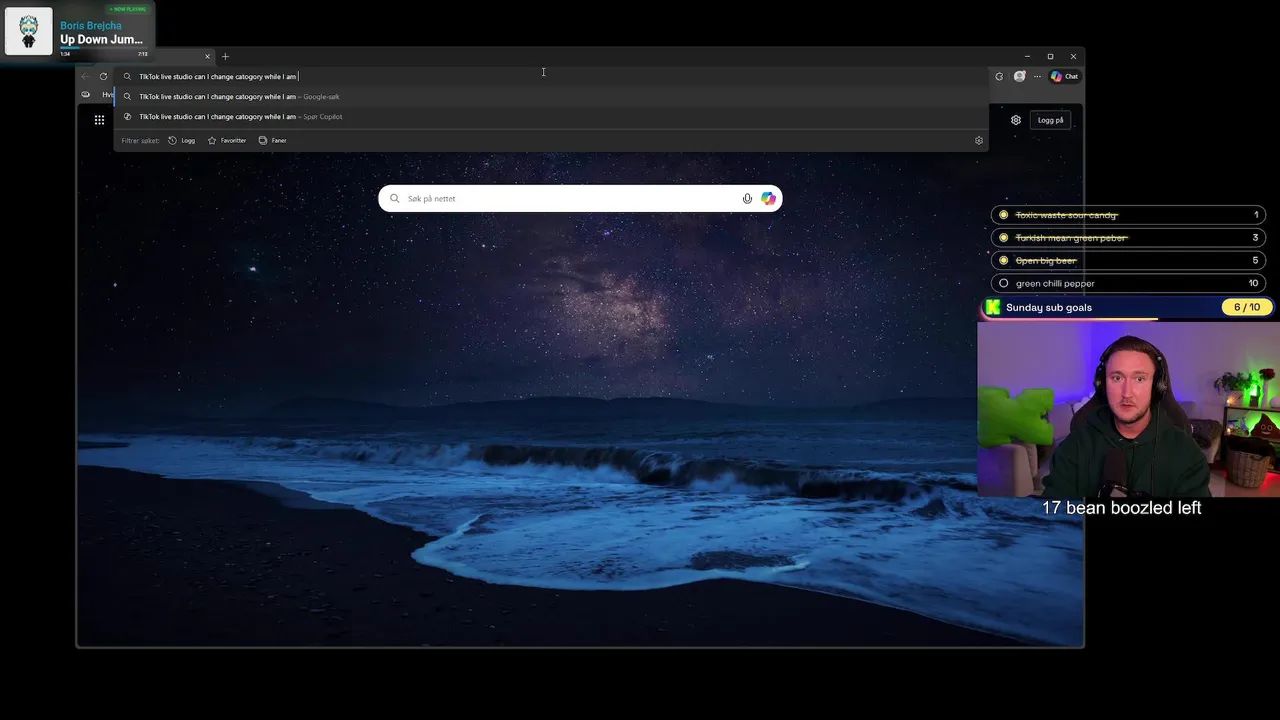Open Copilot from the search box icon

tap(768, 198)
